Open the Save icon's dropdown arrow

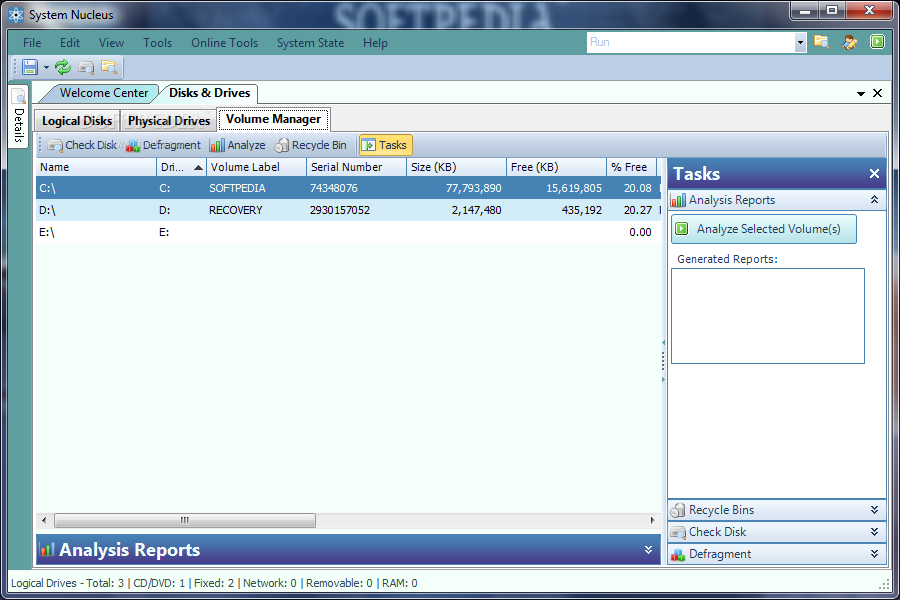click(46, 68)
